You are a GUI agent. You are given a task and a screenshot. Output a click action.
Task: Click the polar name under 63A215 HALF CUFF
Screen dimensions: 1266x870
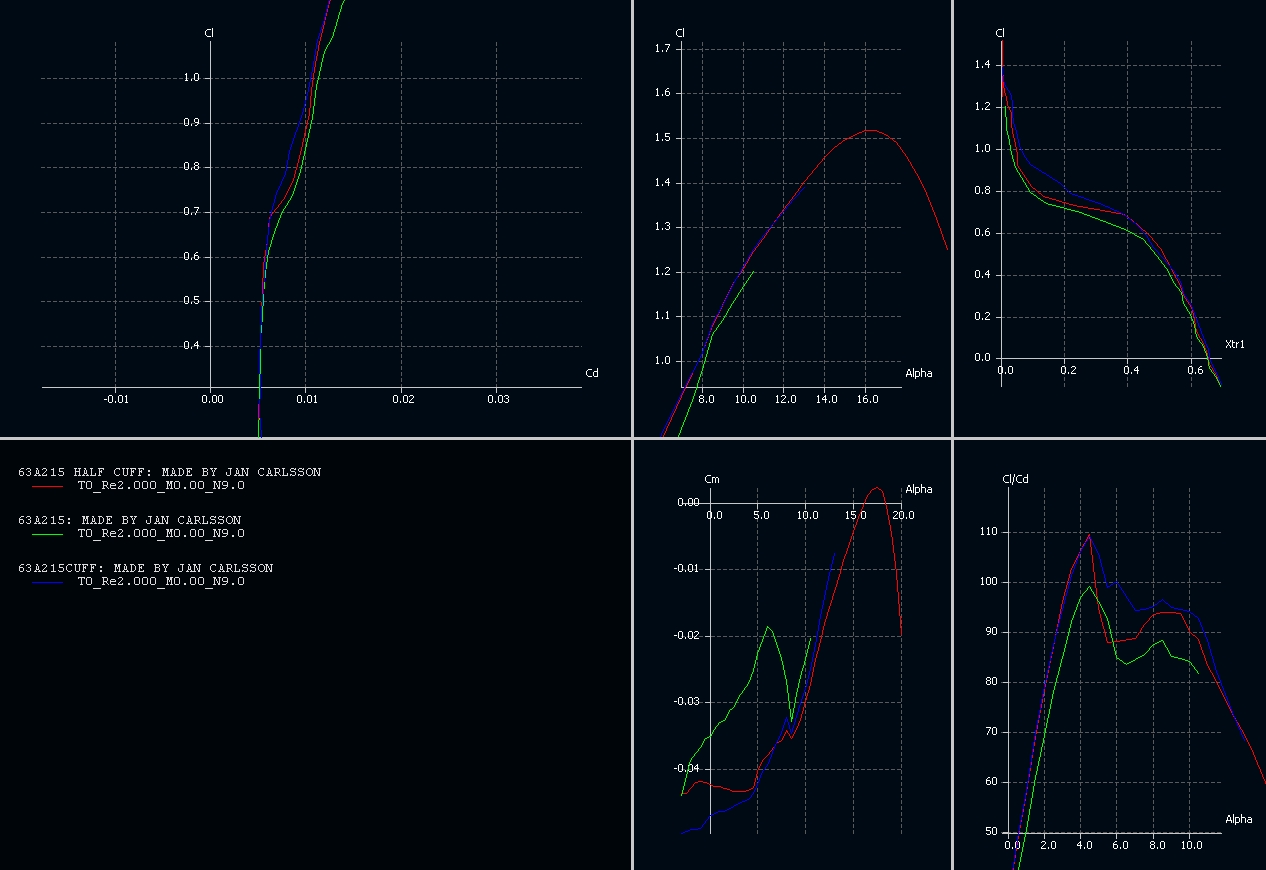coord(160,486)
